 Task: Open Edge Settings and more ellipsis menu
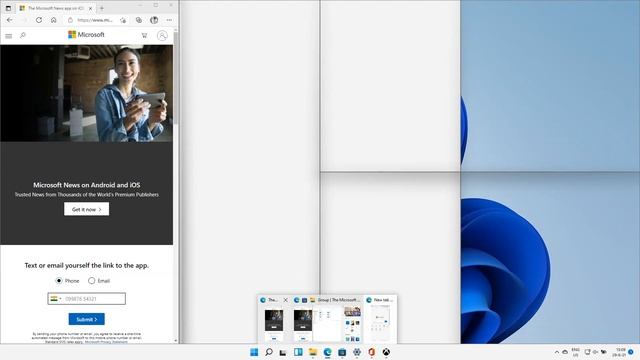point(169,20)
